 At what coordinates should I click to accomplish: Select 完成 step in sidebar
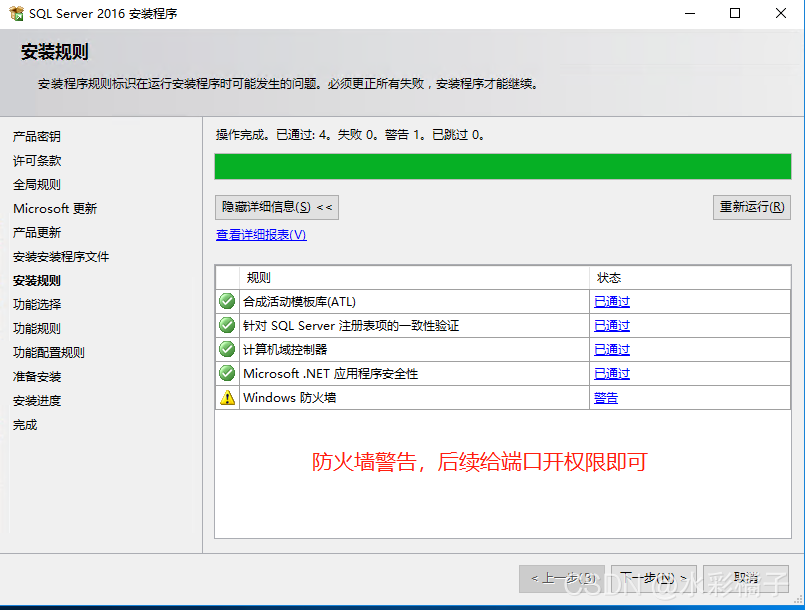point(25,425)
